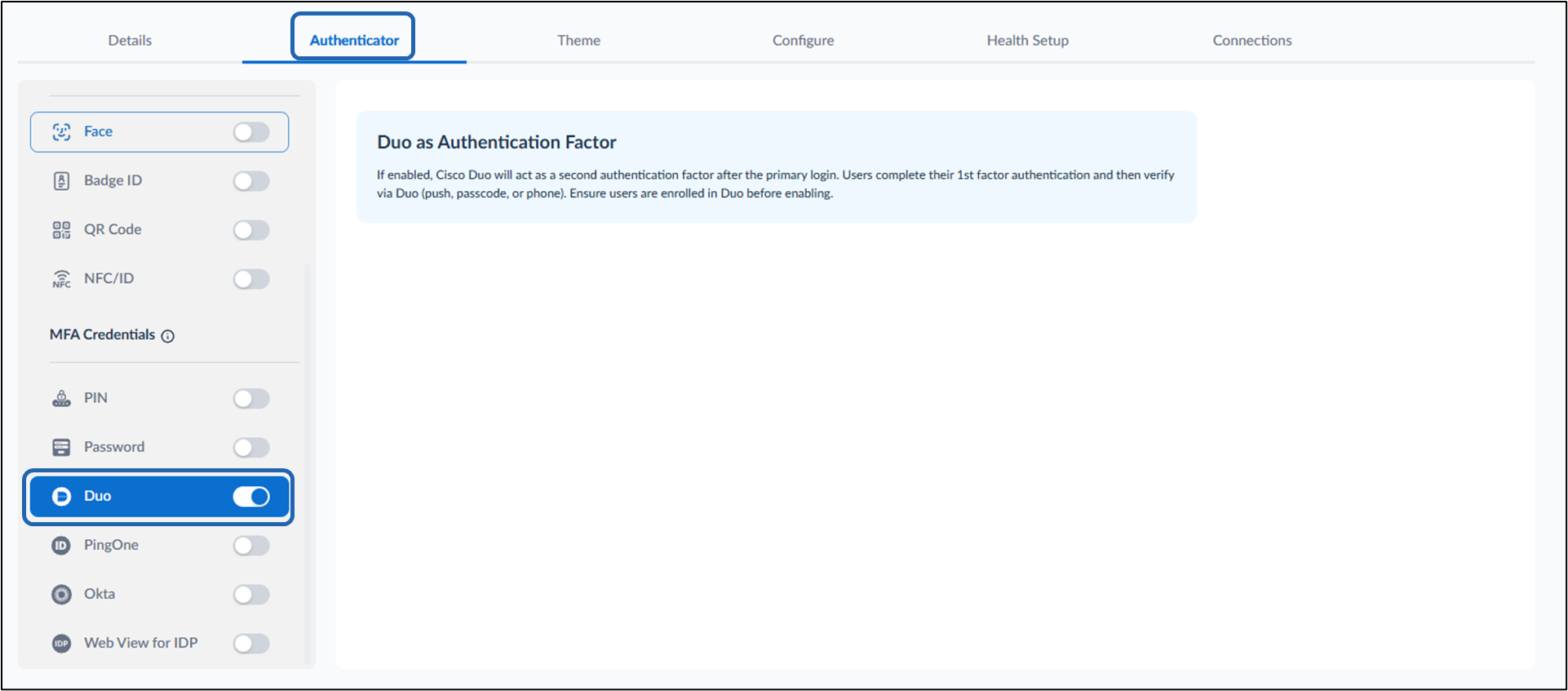Open the Details tab
Screen dimensions: 1568x691
click(x=130, y=40)
